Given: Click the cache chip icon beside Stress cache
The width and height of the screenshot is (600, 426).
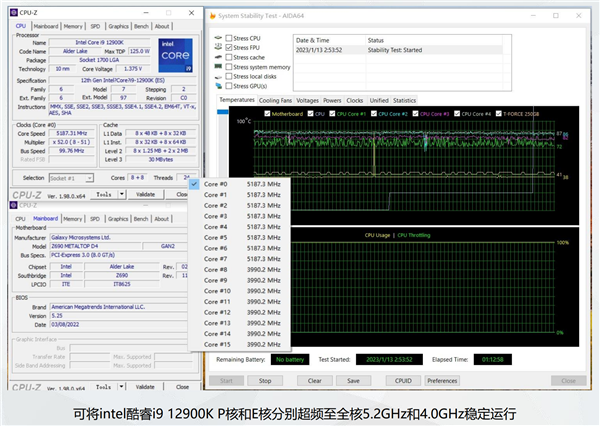Looking at the screenshot, I should click(219, 58).
